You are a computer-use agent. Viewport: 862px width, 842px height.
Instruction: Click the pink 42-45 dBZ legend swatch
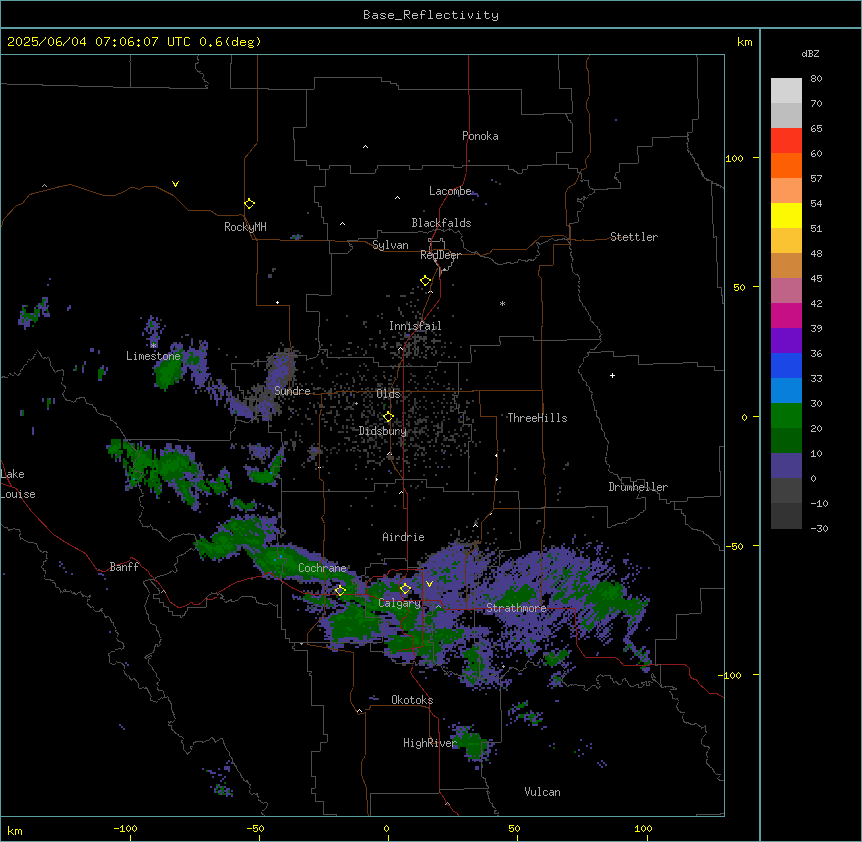(786, 291)
